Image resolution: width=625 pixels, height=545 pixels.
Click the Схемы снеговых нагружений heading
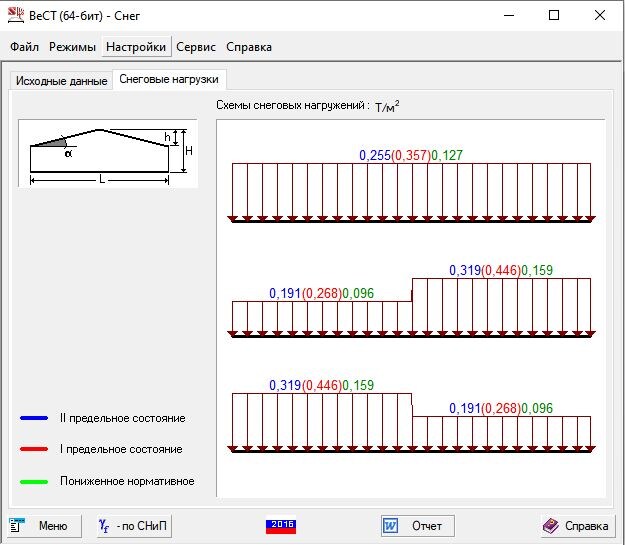(x=293, y=105)
